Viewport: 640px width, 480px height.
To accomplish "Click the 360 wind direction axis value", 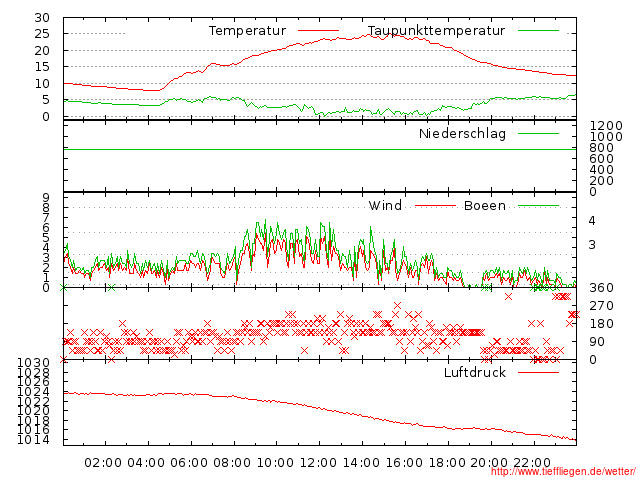I will [x=602, y=288].
